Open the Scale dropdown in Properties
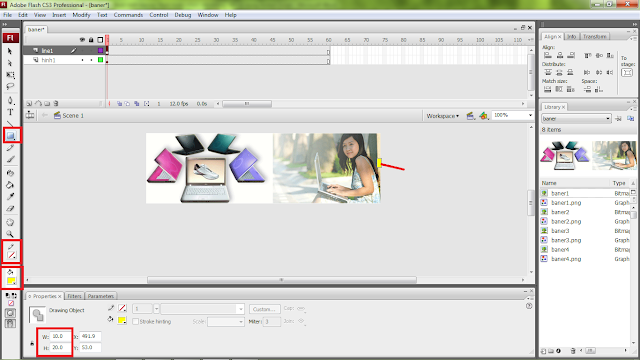The width and height of the screenshot is (640, 360). (x=226, y=322)
